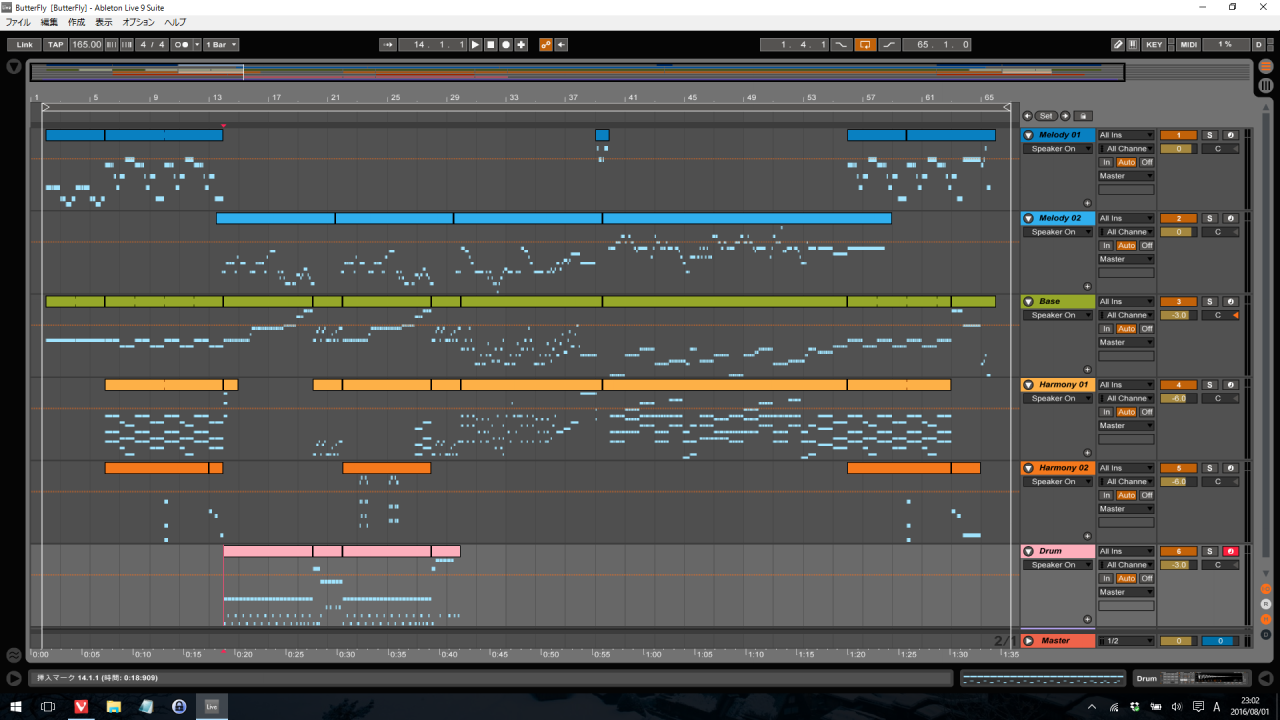The height and width of the screenshot is (720, 1280).
Task: Click the tempo field 165.00
Action: tap(86, 45)
